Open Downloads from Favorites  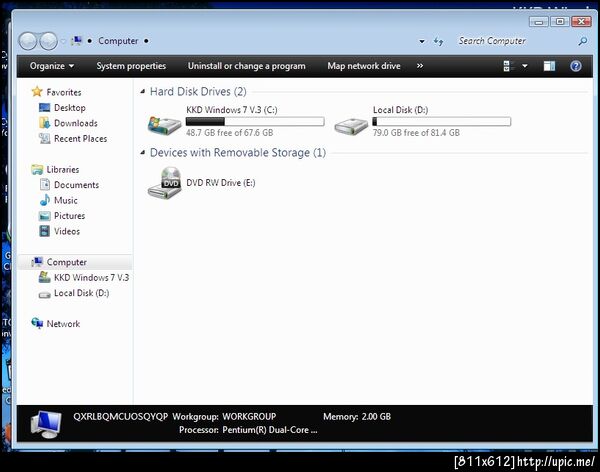click(x=76, y=123)
